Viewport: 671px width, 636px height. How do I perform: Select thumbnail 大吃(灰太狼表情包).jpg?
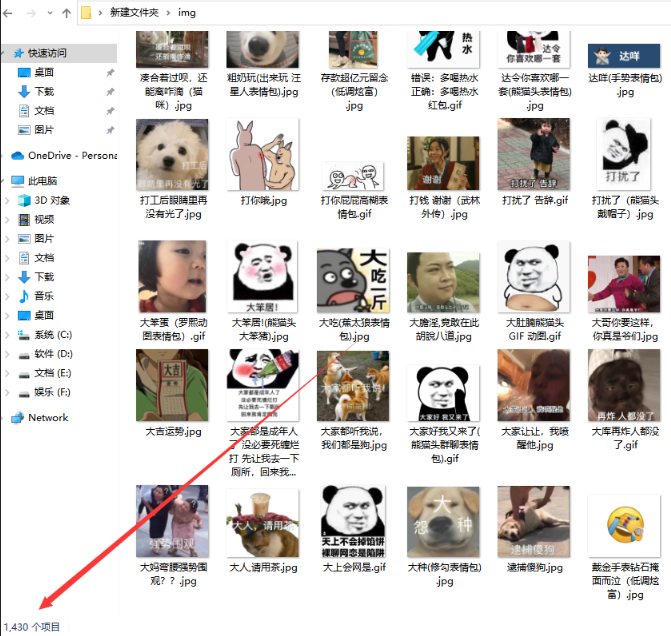point(353,281)
